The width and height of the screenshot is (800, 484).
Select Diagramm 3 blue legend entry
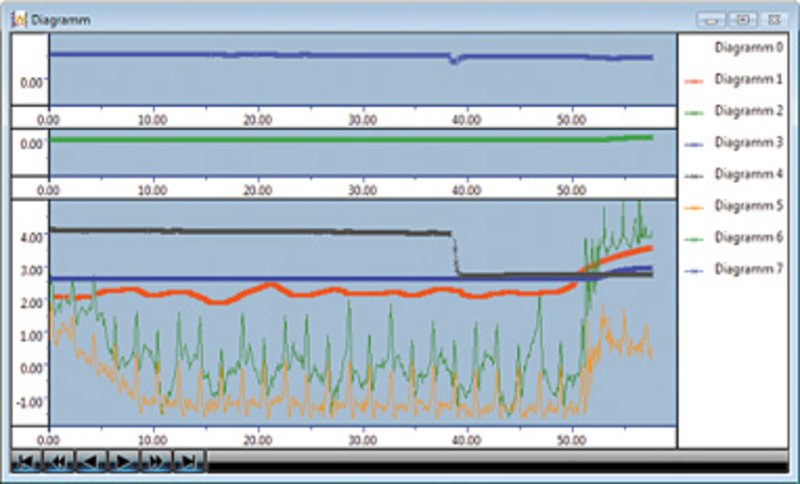[733, 143]
